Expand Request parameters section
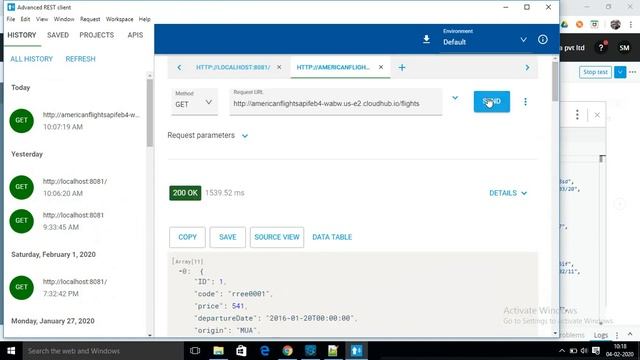This screenshot has height=360, width=640. (x=208, y=136)
